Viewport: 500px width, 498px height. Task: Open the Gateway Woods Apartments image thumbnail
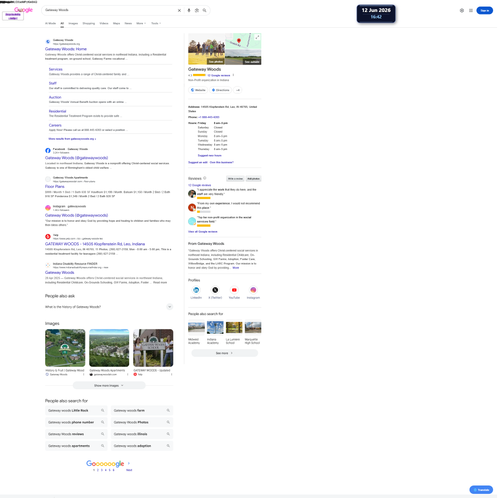tap(109, 348)
